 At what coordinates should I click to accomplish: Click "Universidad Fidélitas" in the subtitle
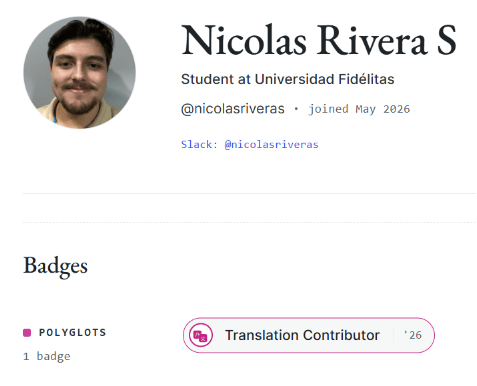pos(324,79)
